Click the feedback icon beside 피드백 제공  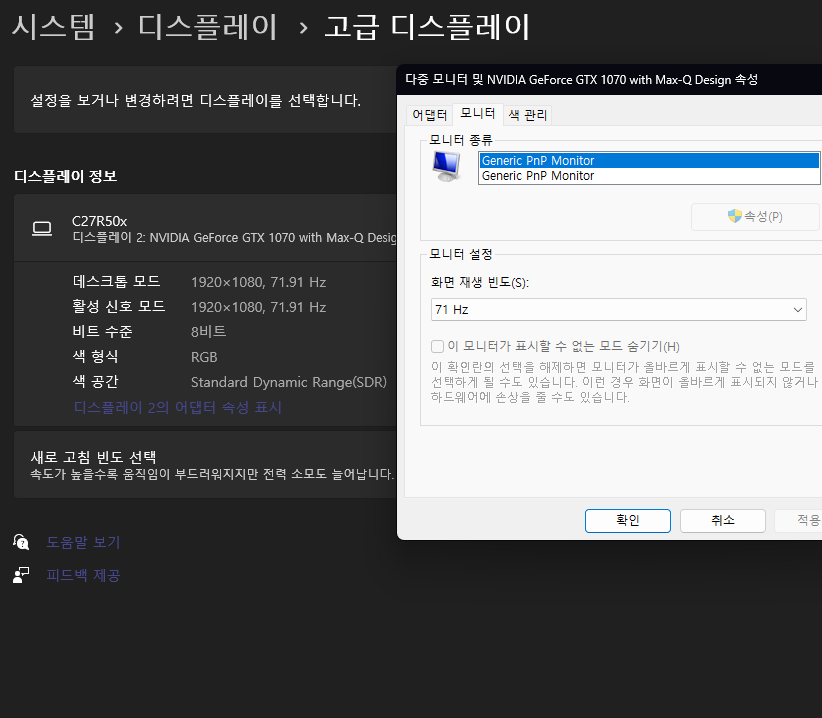(21, 575)
